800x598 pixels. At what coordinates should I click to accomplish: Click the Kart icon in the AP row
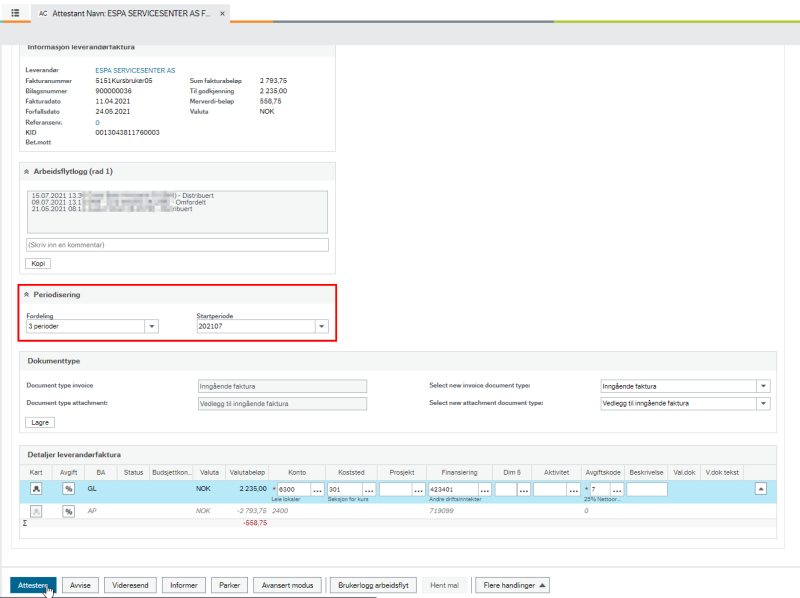click(36, 511)
